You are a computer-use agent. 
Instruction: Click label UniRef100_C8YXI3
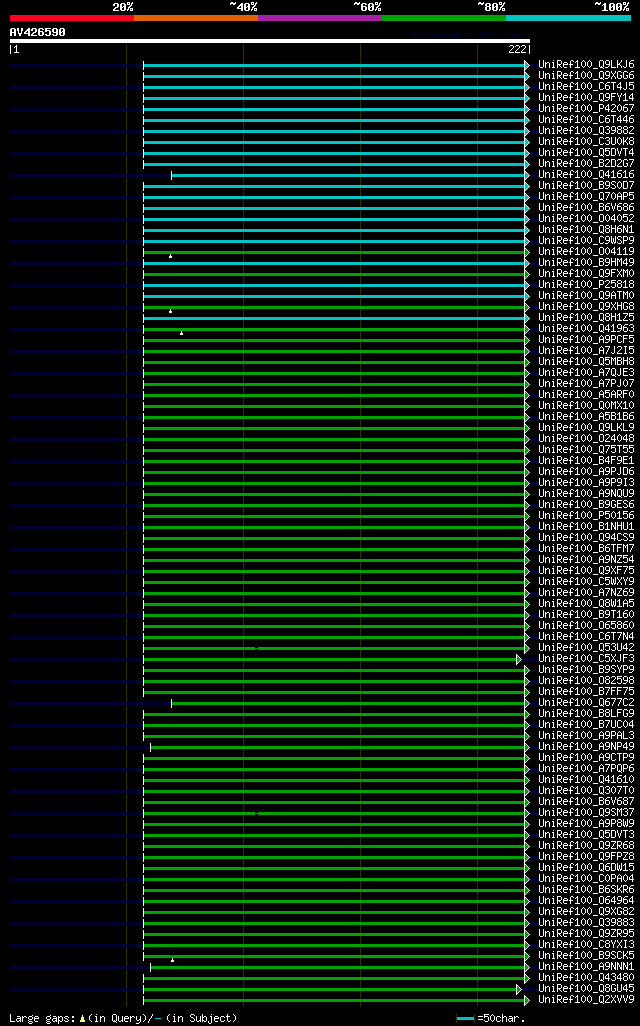(x=586, y=945)
